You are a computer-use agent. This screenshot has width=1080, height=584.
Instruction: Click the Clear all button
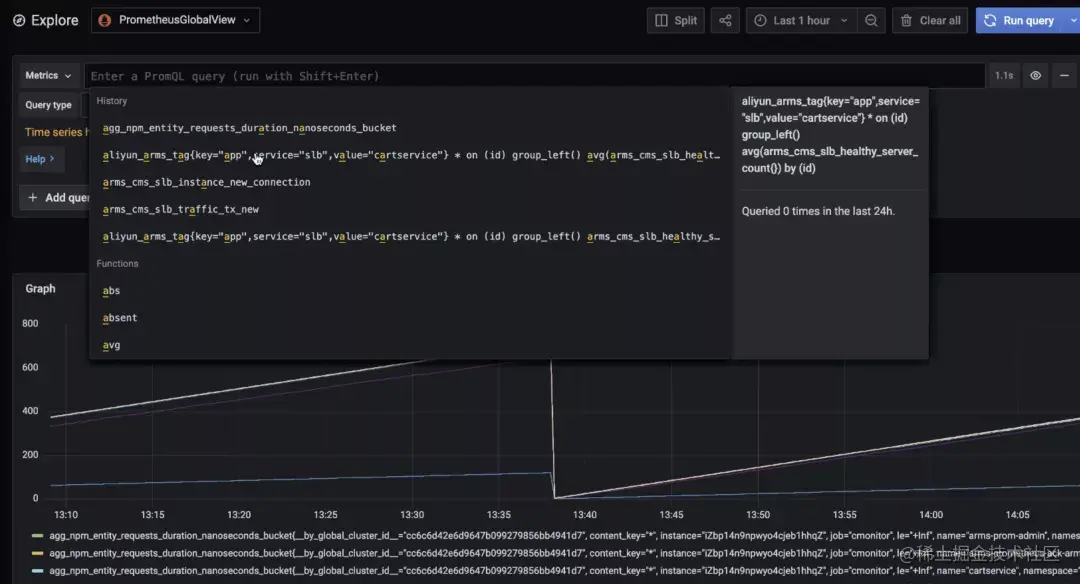tap(930, 20)
